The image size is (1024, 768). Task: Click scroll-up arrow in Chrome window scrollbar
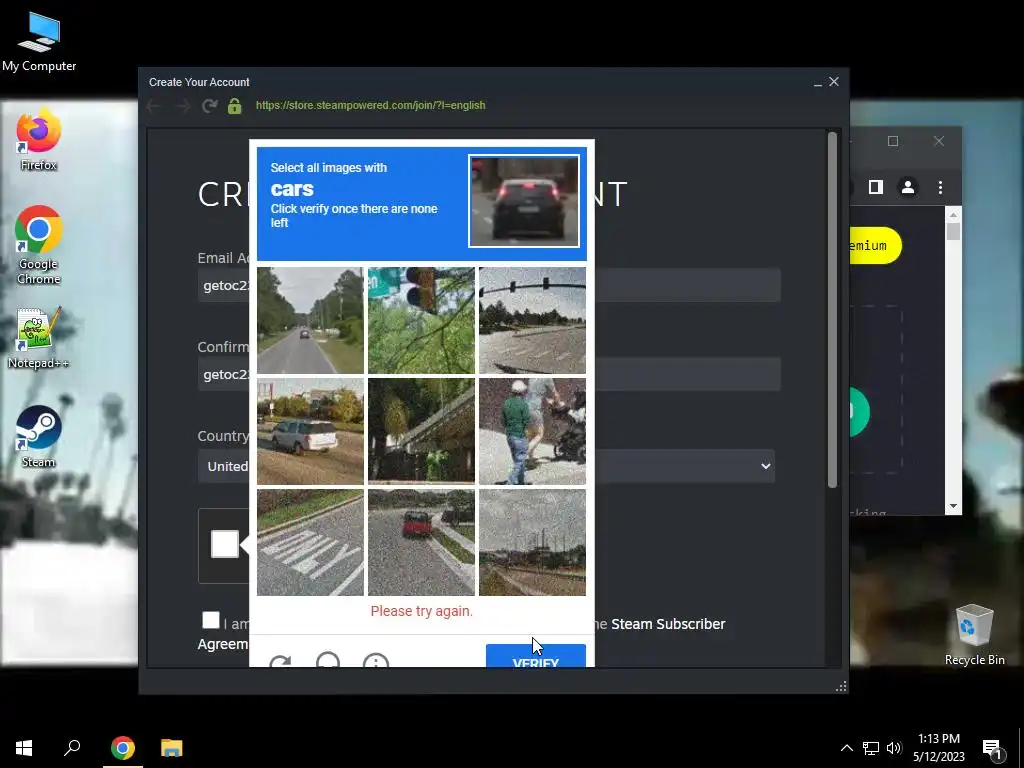pos(953,215)
